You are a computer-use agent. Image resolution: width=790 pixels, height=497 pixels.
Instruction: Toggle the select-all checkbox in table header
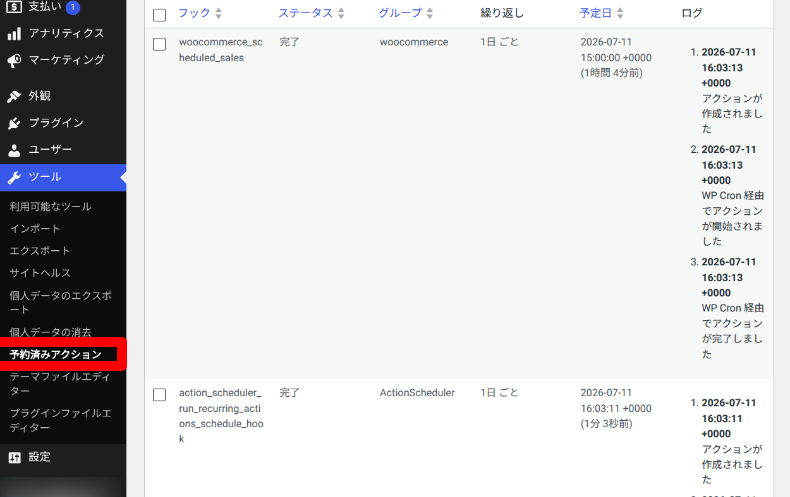pyautogui.click(x=159, y=15)
